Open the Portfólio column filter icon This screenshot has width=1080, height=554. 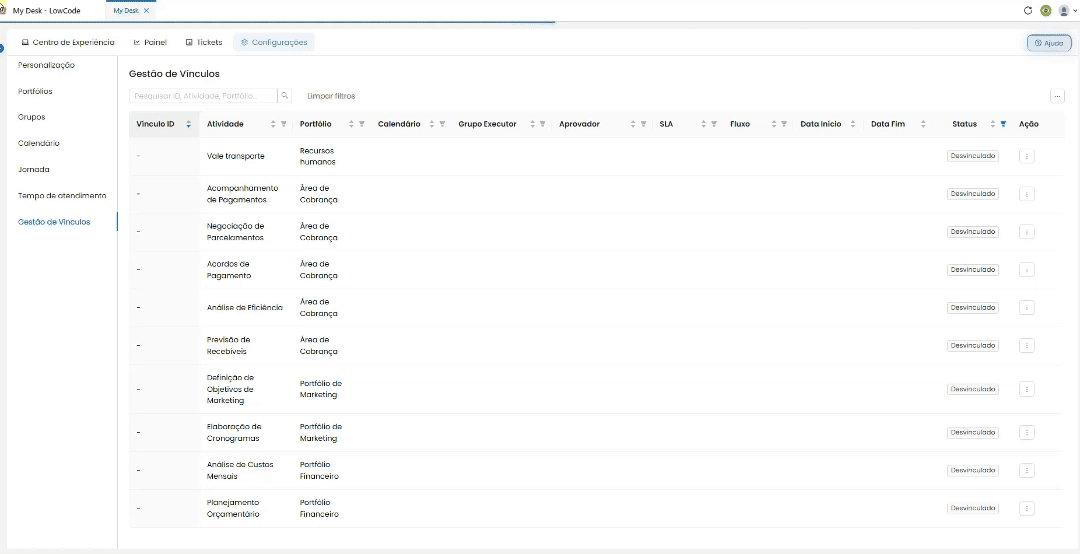click(362, 125)
